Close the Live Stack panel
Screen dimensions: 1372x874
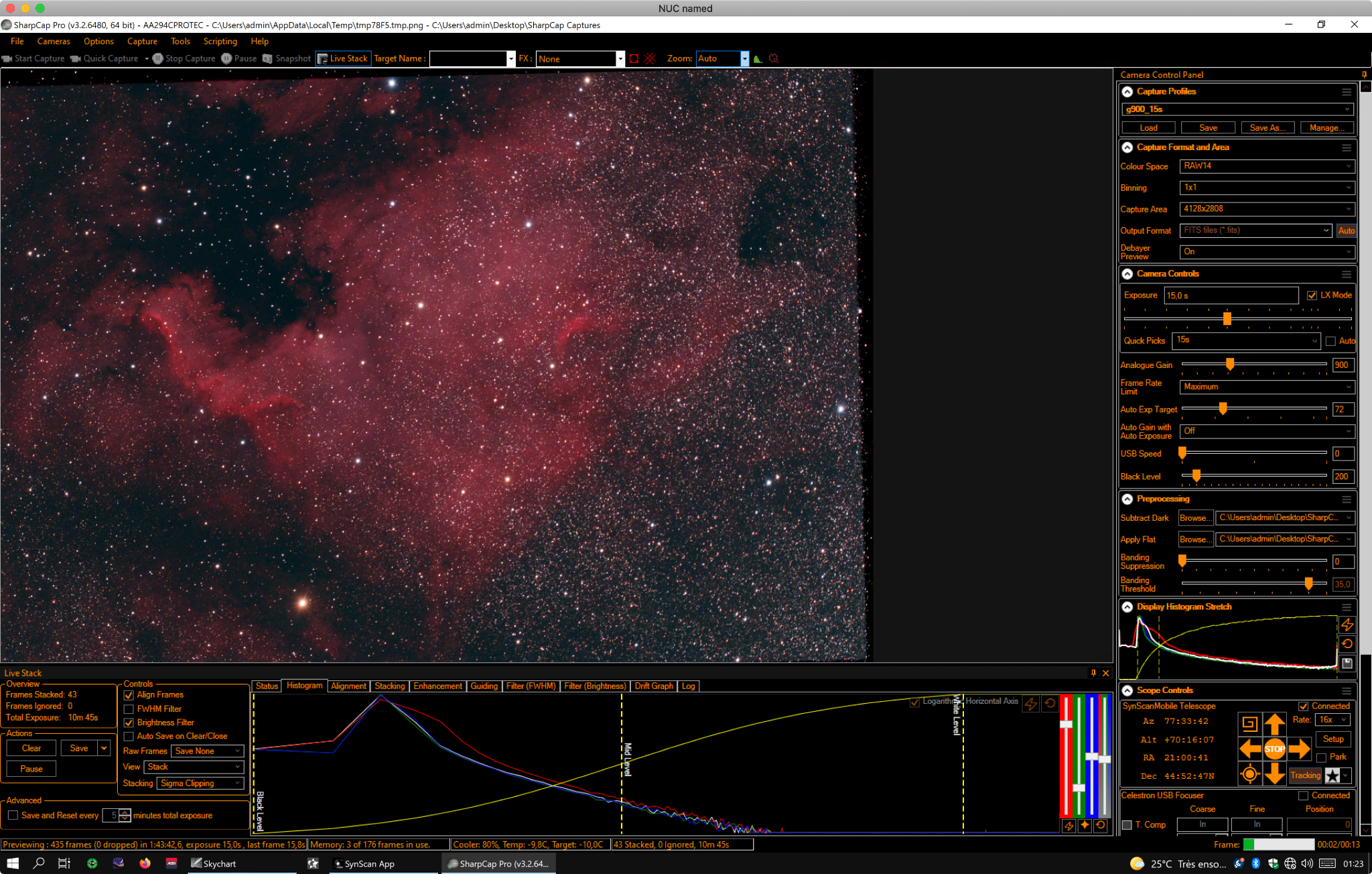[x=1106, y=673]
